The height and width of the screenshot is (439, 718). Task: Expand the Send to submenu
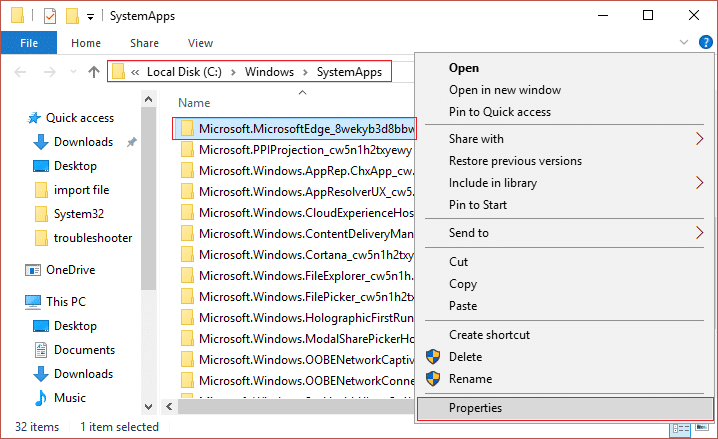(x=564, y=233)
